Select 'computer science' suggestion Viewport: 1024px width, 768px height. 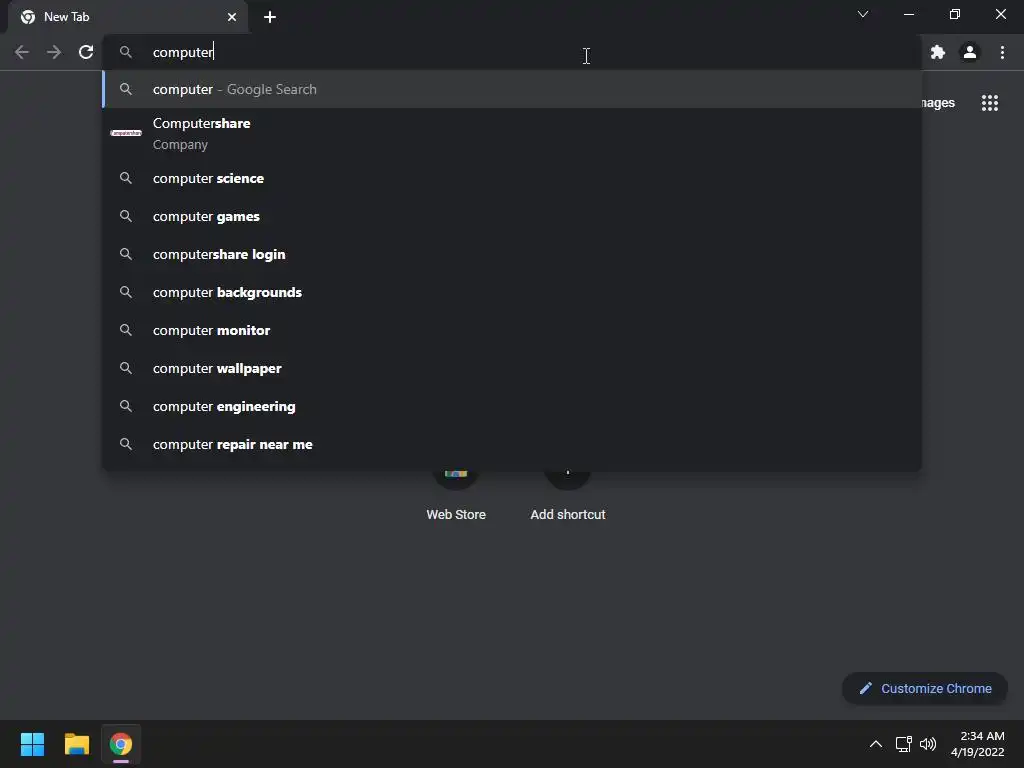512,178
